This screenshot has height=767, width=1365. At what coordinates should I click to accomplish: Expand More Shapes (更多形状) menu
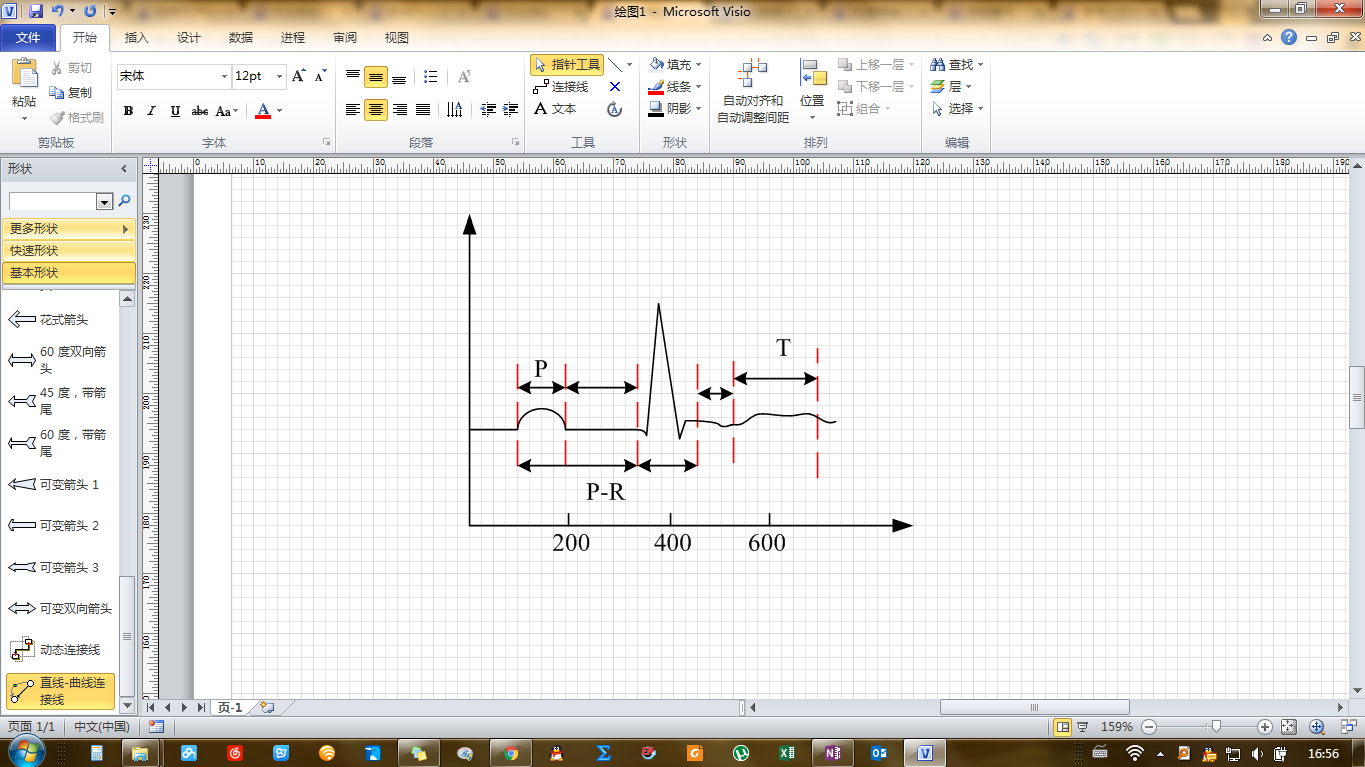(68, 229)
